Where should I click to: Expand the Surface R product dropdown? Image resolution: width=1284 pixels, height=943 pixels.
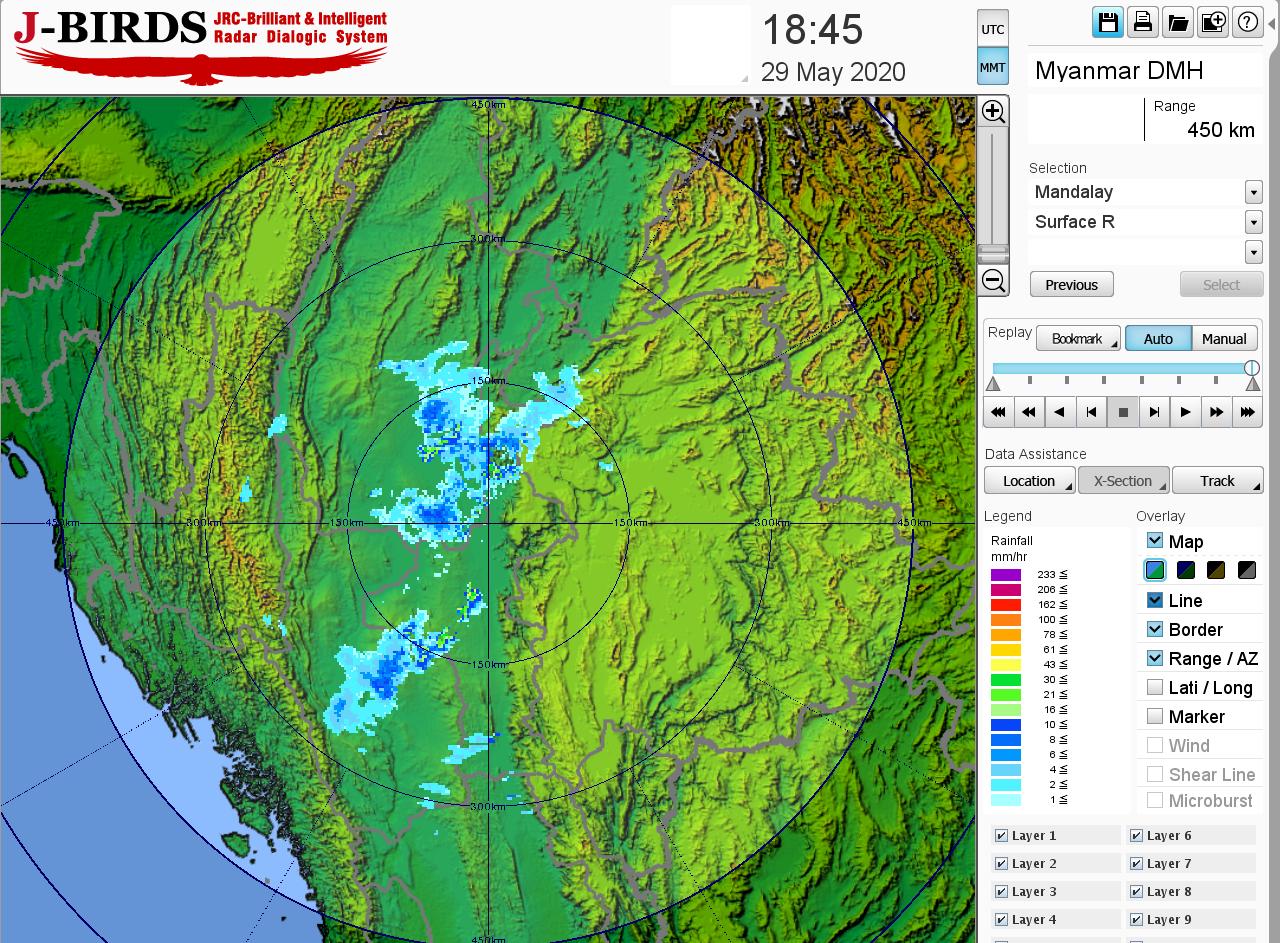(x=1253, y=222)
